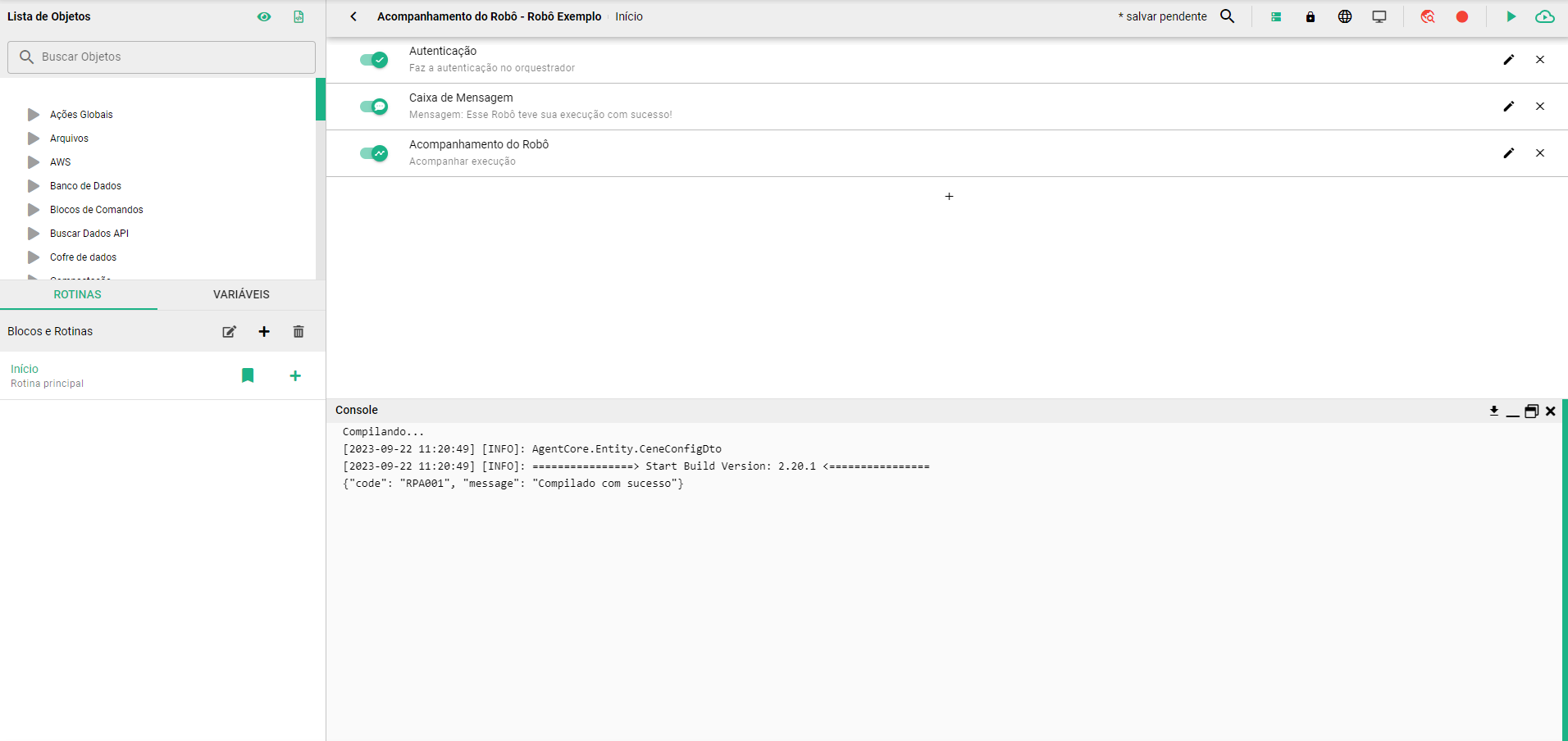
Task: Switch to the VARIÁVEIS tab
Action: [241, 294]
